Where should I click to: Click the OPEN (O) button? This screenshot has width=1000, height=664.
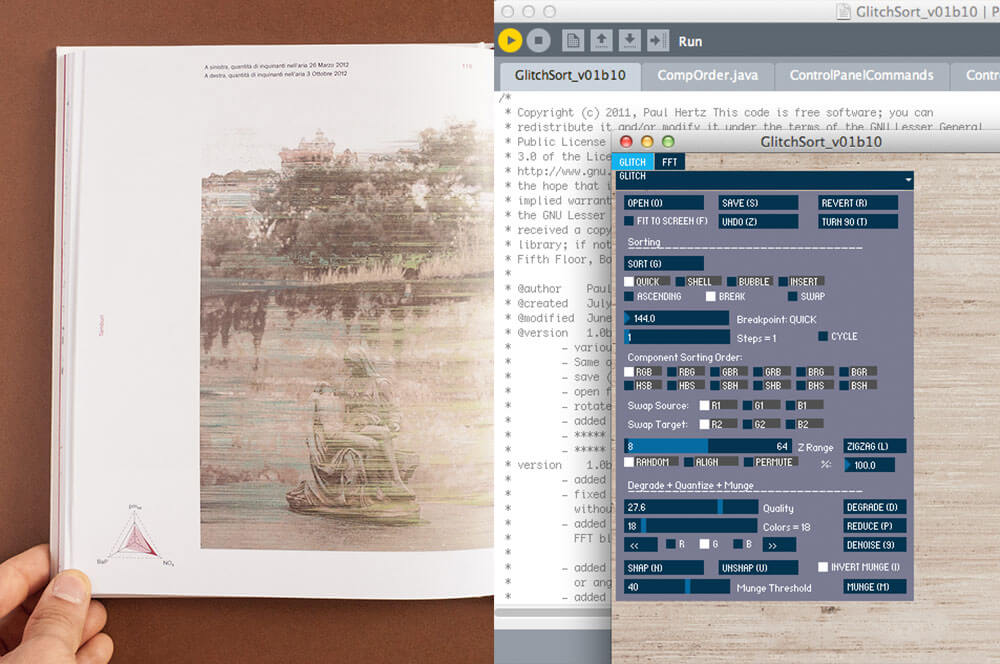(x=664, y=203)
